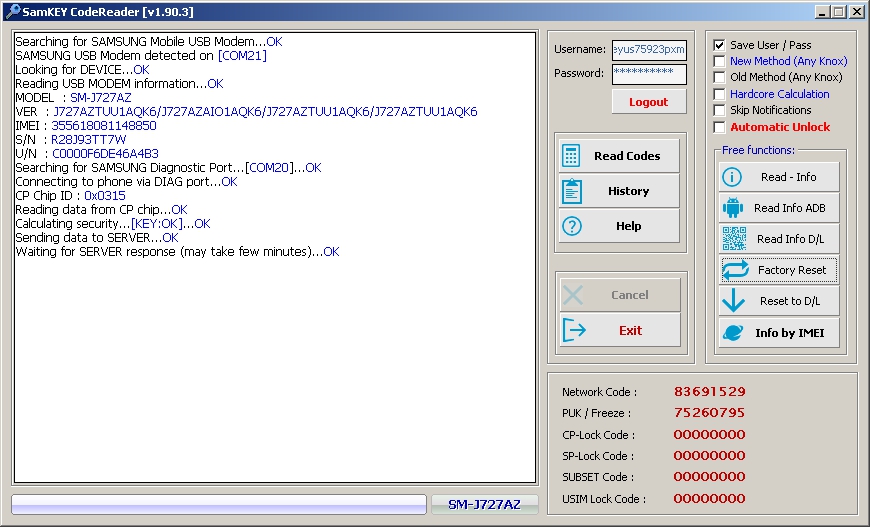Toggle Skip Notifications option
Screen dimensions: 870x527
719,110
